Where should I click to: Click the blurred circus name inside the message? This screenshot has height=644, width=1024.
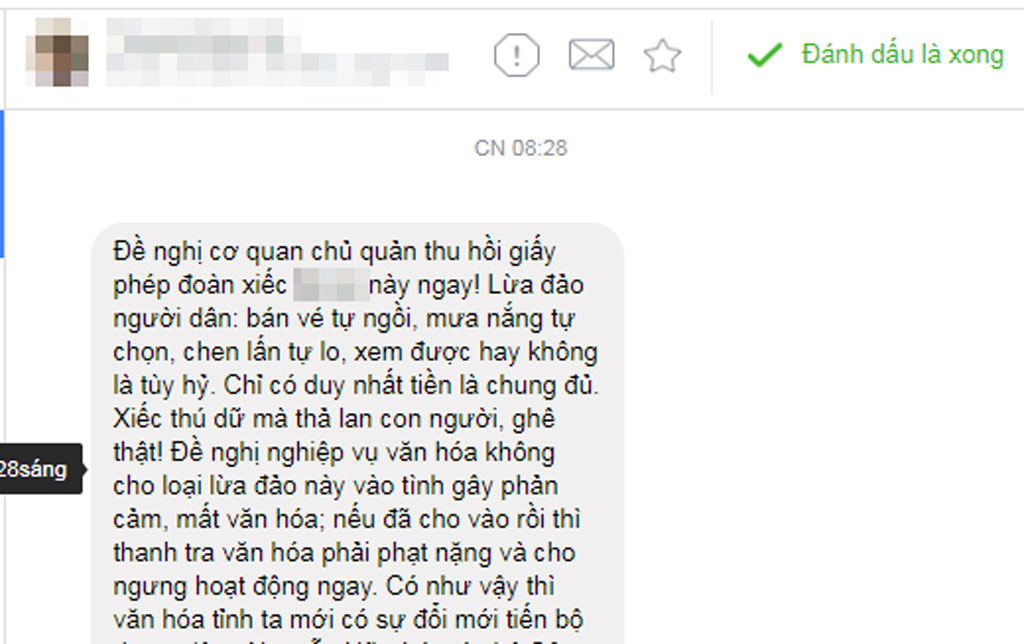click(331, 285)
